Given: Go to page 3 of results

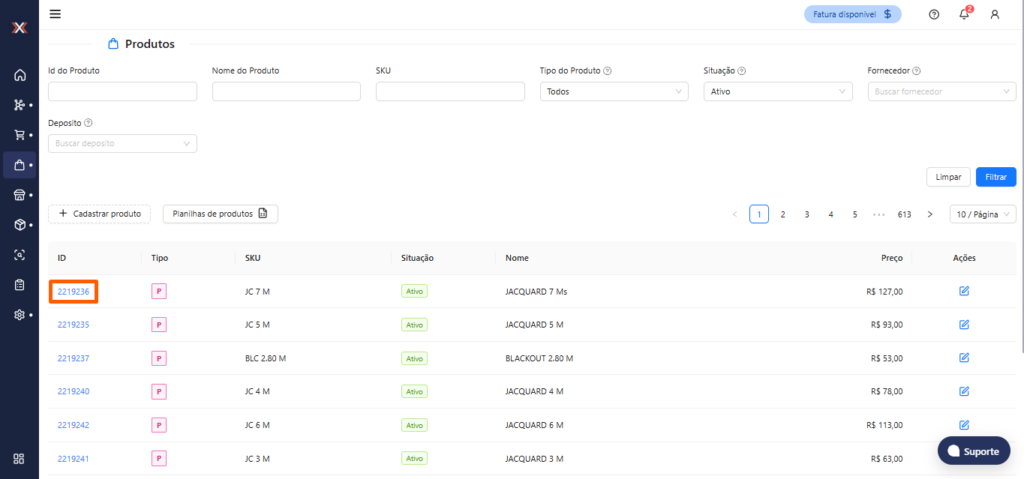Looking at the screenshot, I should pos(807,214).
